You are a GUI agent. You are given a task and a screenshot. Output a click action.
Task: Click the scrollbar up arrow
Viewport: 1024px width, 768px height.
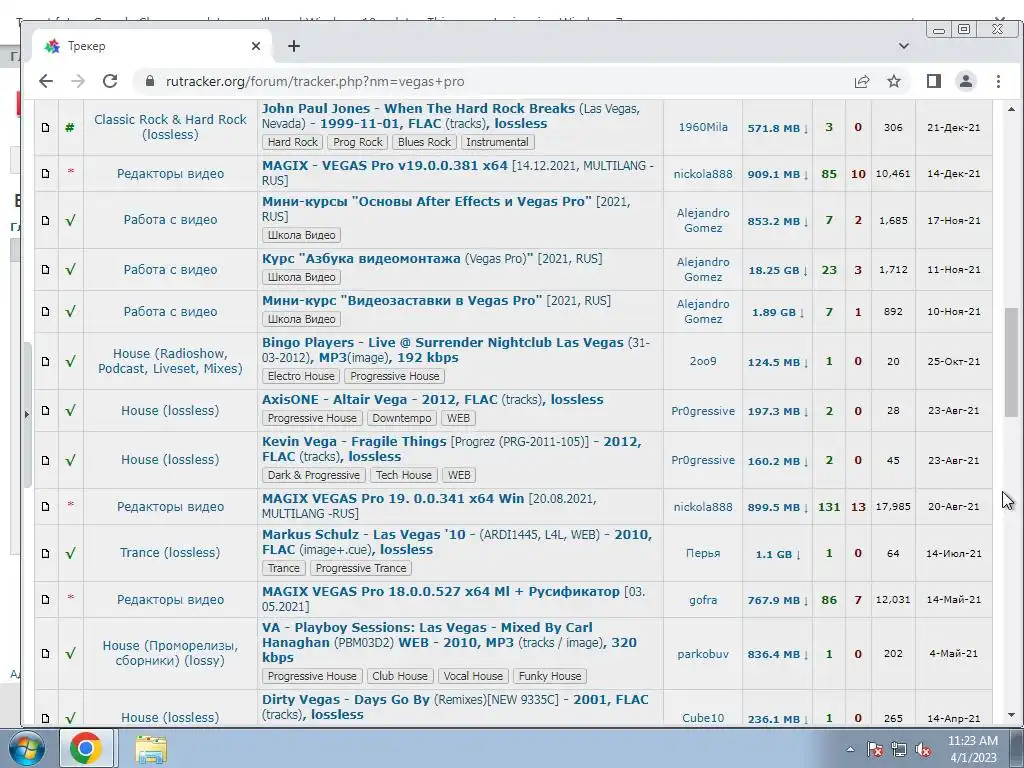coord(1011,109)
